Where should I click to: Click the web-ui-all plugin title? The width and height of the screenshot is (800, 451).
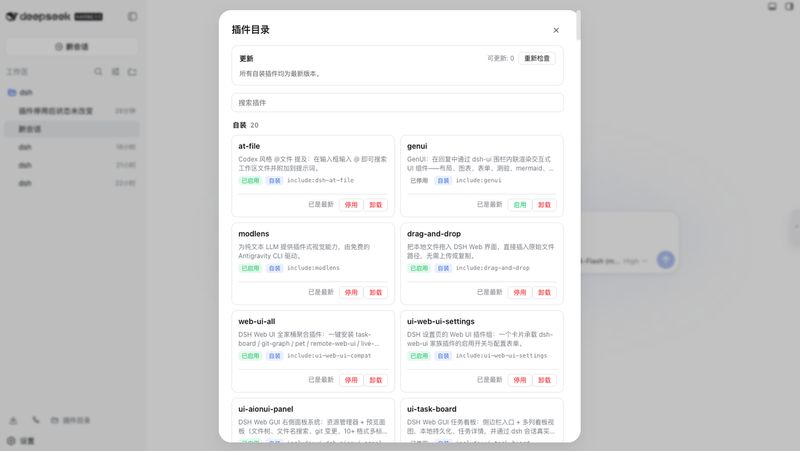[x=257, y=321]
